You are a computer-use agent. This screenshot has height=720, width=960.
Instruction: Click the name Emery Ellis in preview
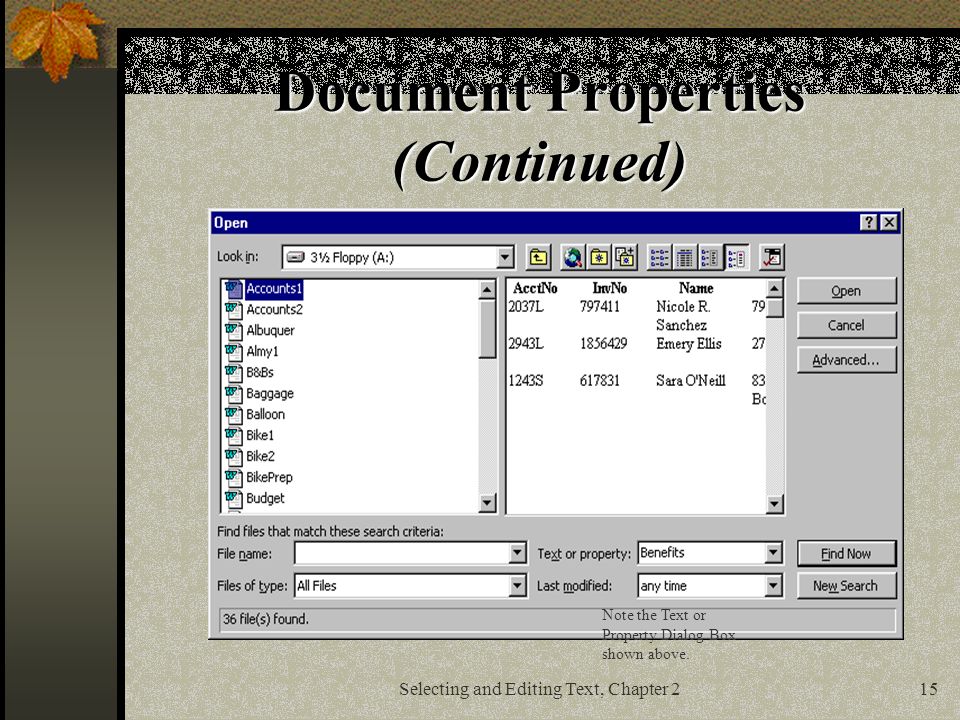[689, 343]
